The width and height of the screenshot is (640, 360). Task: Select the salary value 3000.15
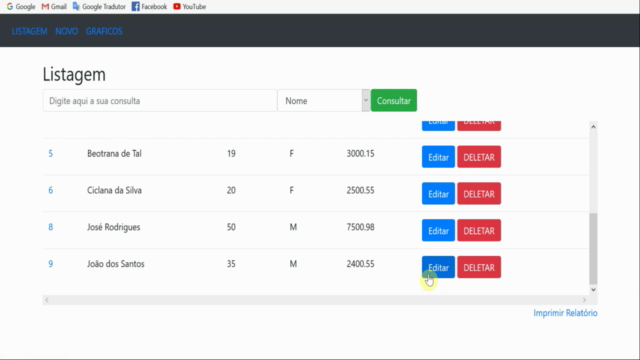[360, 153]
